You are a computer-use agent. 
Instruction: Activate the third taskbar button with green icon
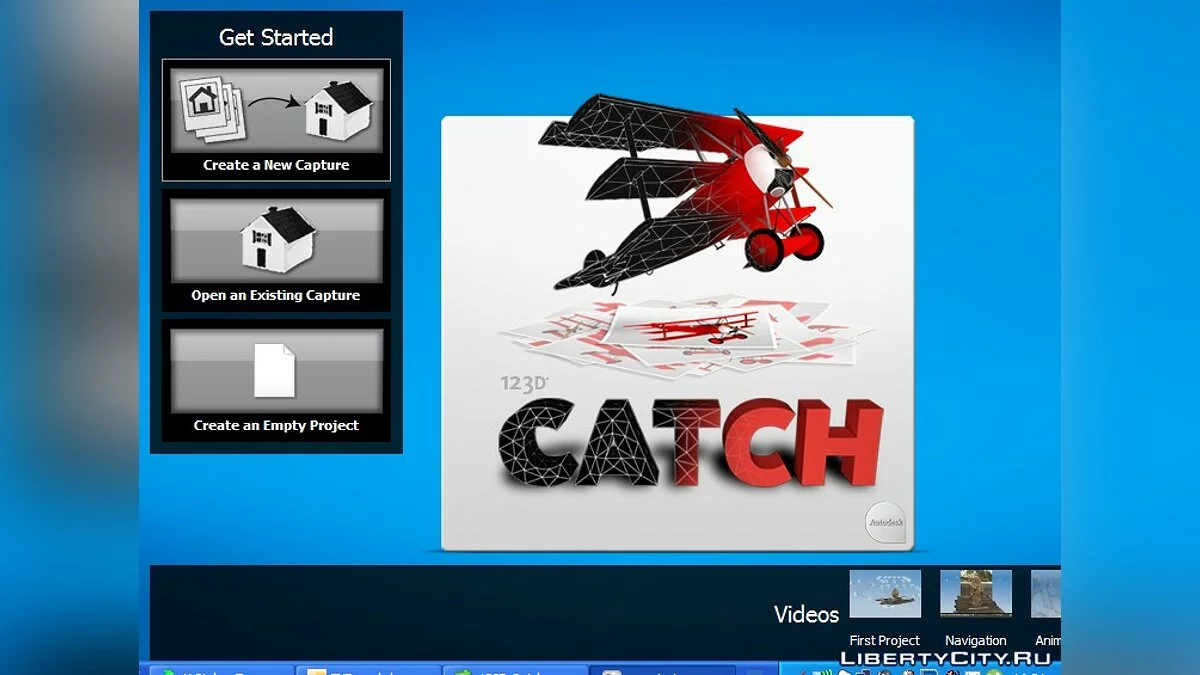click(x=514, y=670)
